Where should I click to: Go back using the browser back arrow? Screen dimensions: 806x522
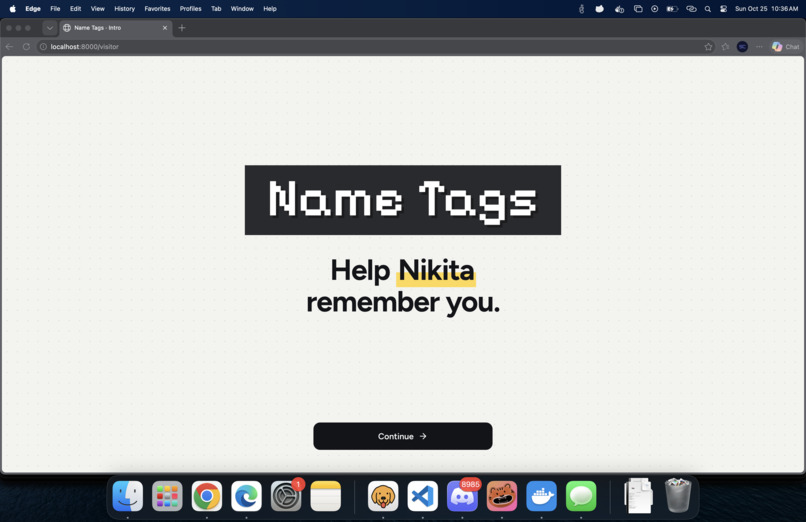(x=9, y=47)
